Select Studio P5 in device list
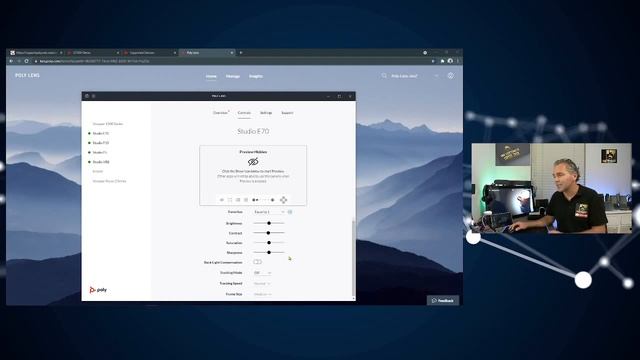The width and height of the screenshot is (640, 360). (100, 152)
